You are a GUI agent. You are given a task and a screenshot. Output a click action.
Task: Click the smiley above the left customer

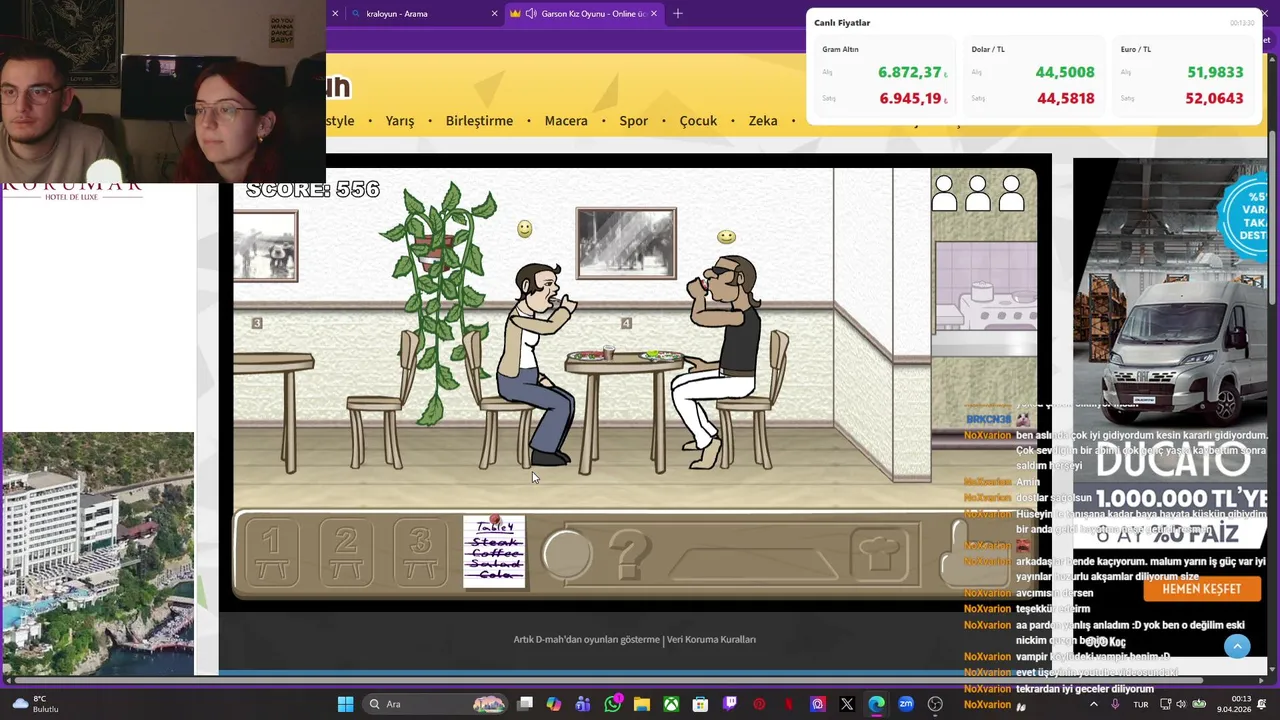point(525,229)
